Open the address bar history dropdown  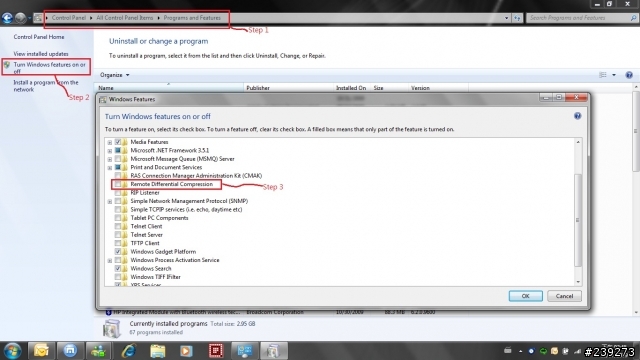507,18
